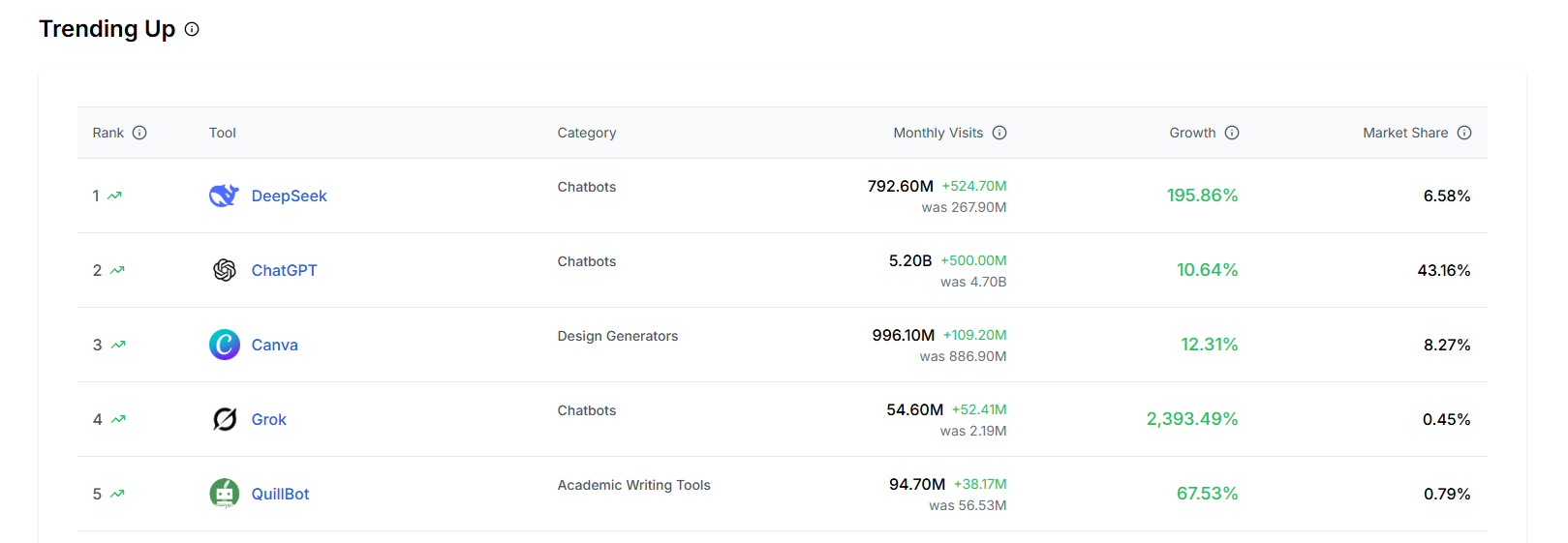Viewport: 1568px width, 543px height.
Task: Click the QuillBot robot logo icon
Action: tap(225, 494)
